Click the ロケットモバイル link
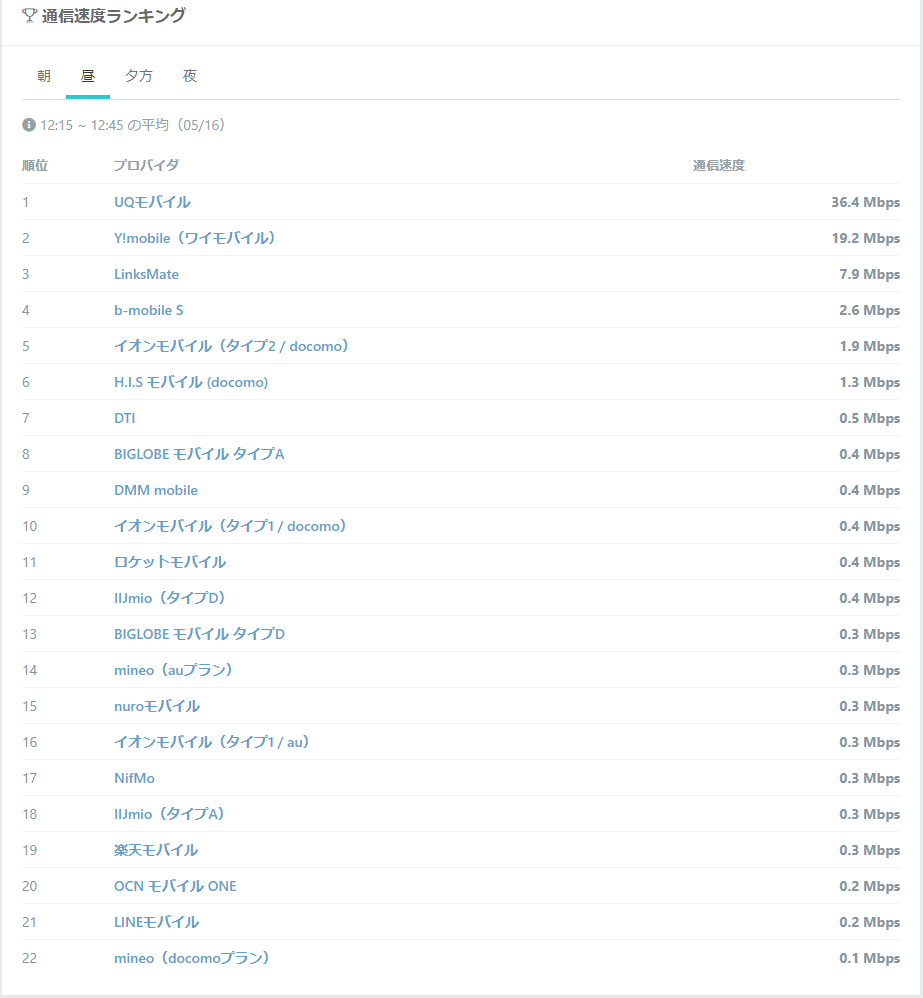This screenshot has height=998, width=923. [170, 562]
